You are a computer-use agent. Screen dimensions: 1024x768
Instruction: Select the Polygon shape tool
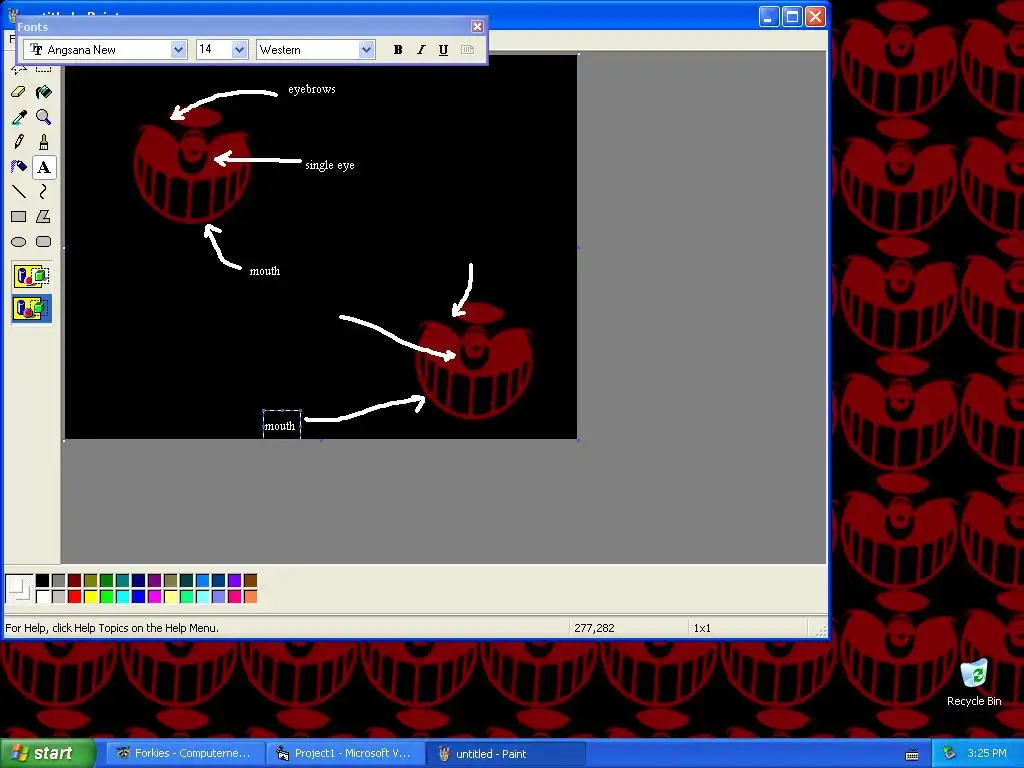[44, 217]
